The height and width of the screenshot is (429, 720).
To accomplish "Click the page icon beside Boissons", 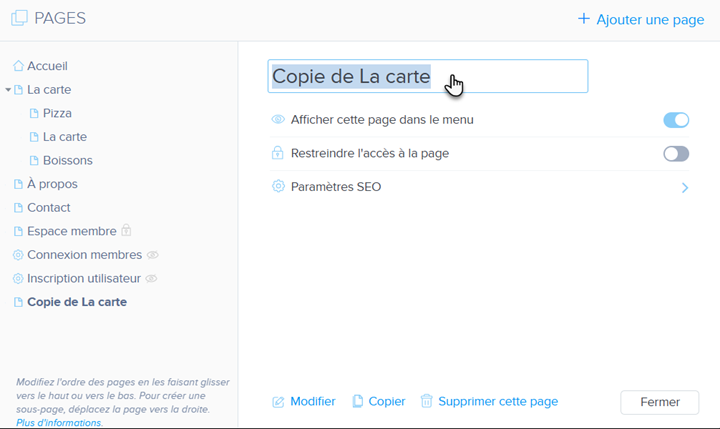I will pos(34,160).
